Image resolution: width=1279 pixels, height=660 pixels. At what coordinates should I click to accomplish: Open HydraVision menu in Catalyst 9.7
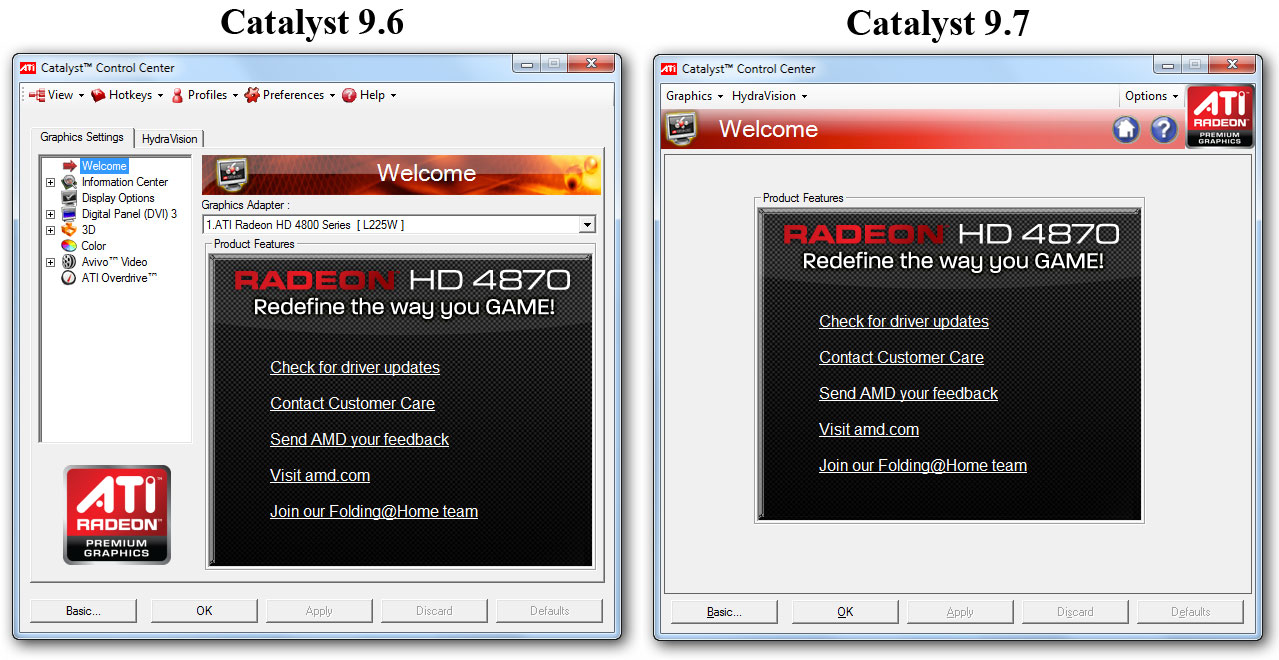click(769, 96)
